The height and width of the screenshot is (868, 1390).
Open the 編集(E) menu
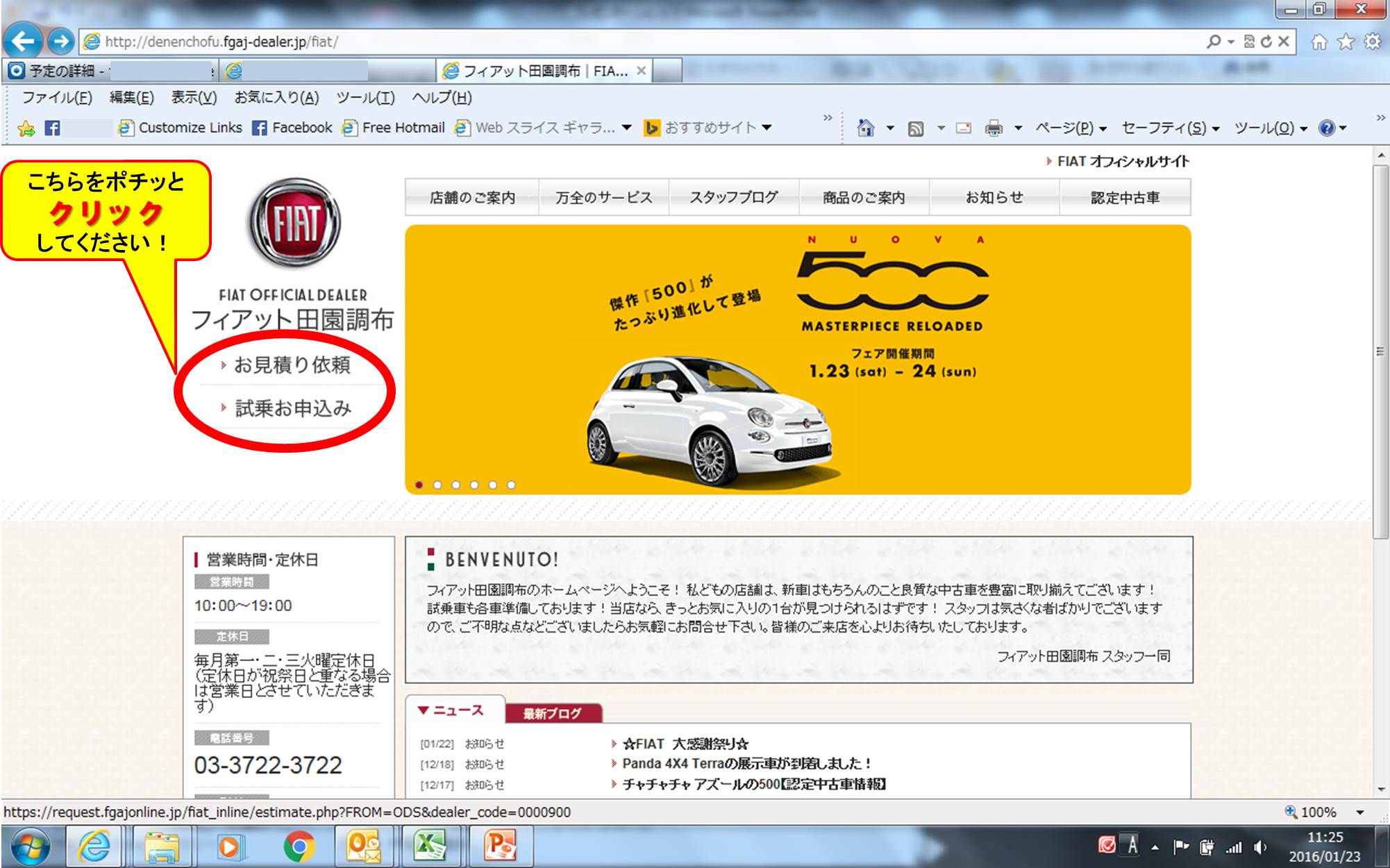132,97
